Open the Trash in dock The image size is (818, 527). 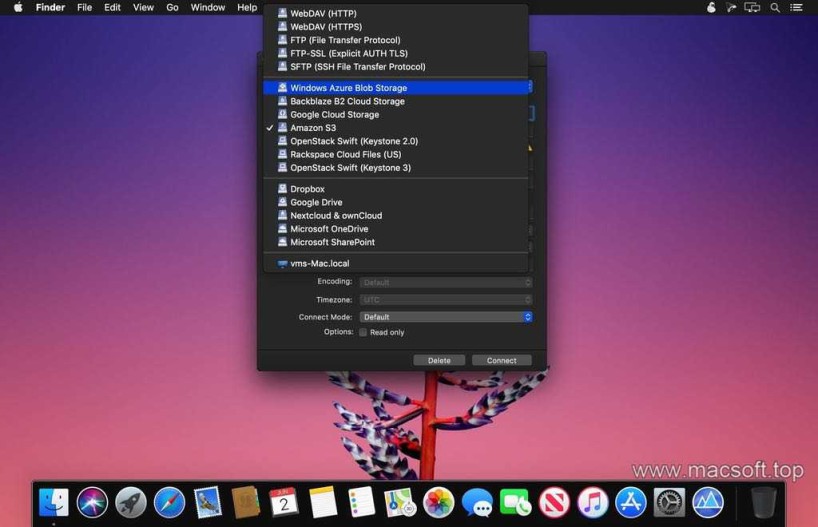[x=763, y=501]
